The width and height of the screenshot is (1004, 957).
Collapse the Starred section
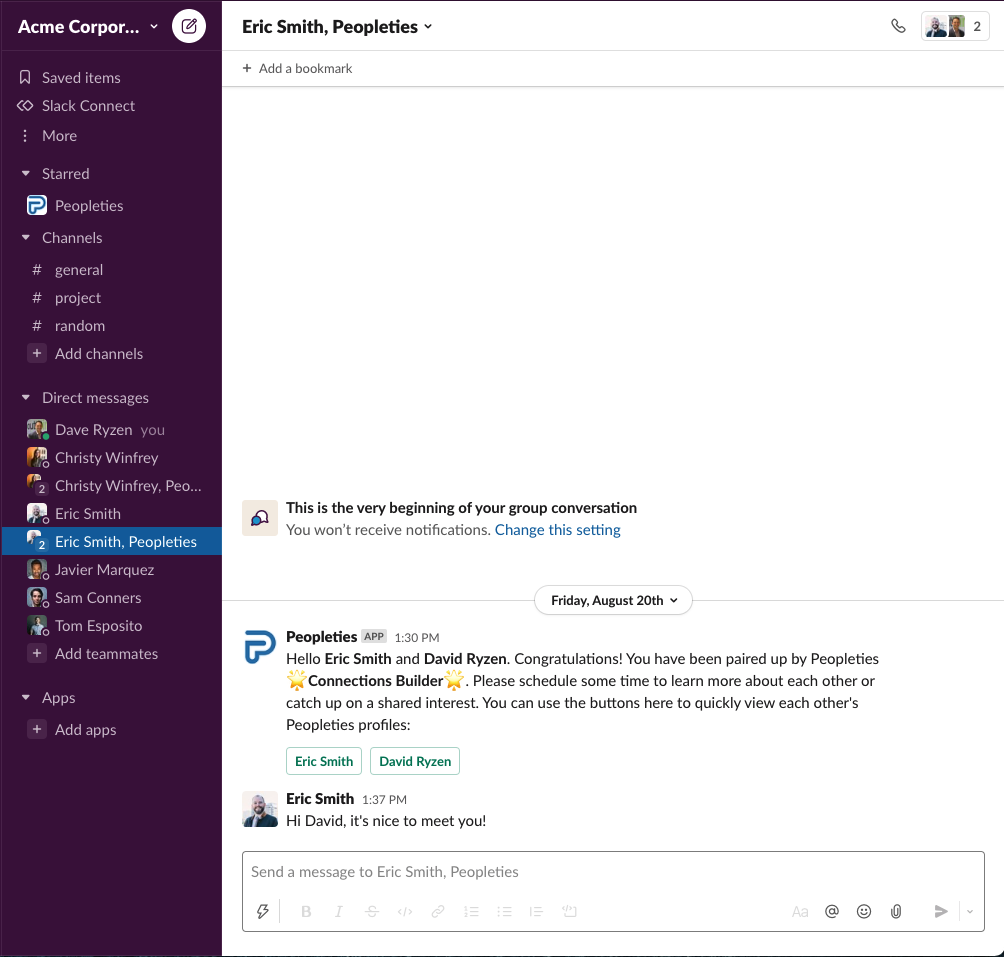click(26, 173)
